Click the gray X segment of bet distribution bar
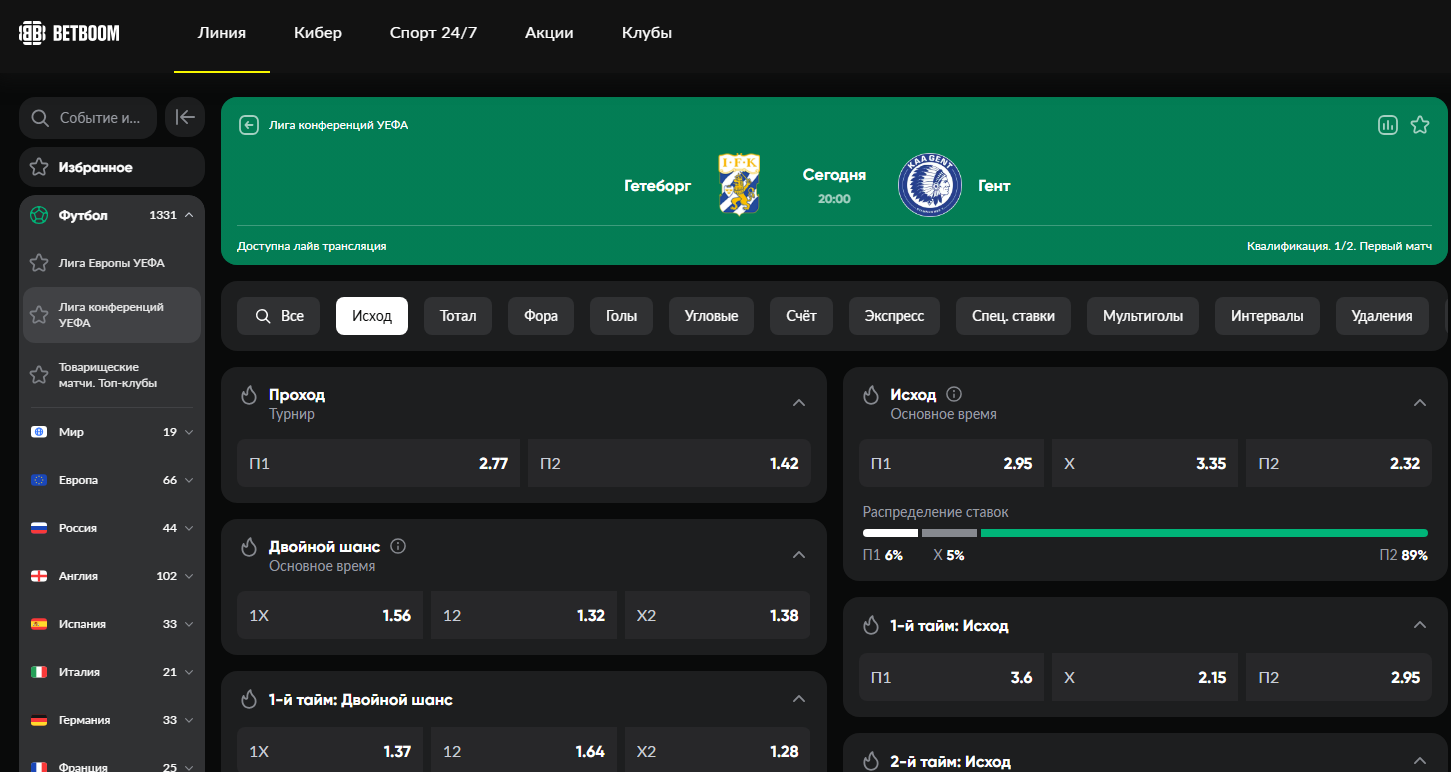The width and height of the screenshot is (1451, 772). tap(949, 533)
